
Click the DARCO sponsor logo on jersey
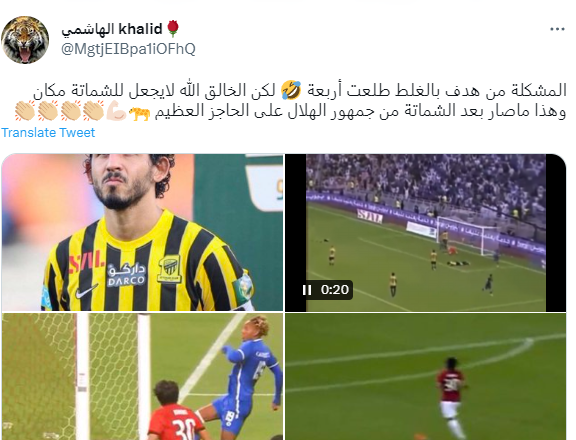click(x=126, y=275)
